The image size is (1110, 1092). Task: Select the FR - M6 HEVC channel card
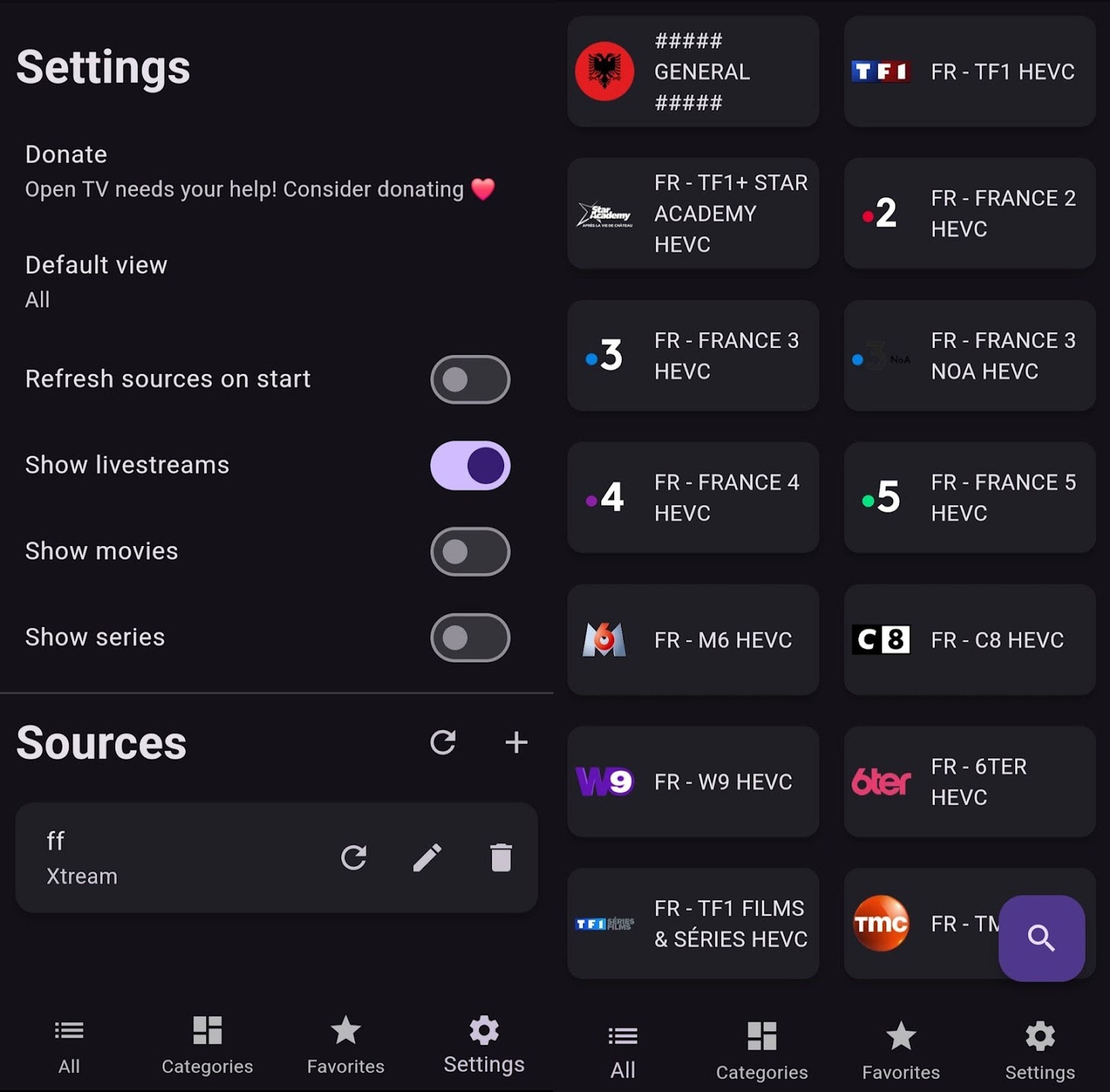pyautogui.click(x=693, y=640)
